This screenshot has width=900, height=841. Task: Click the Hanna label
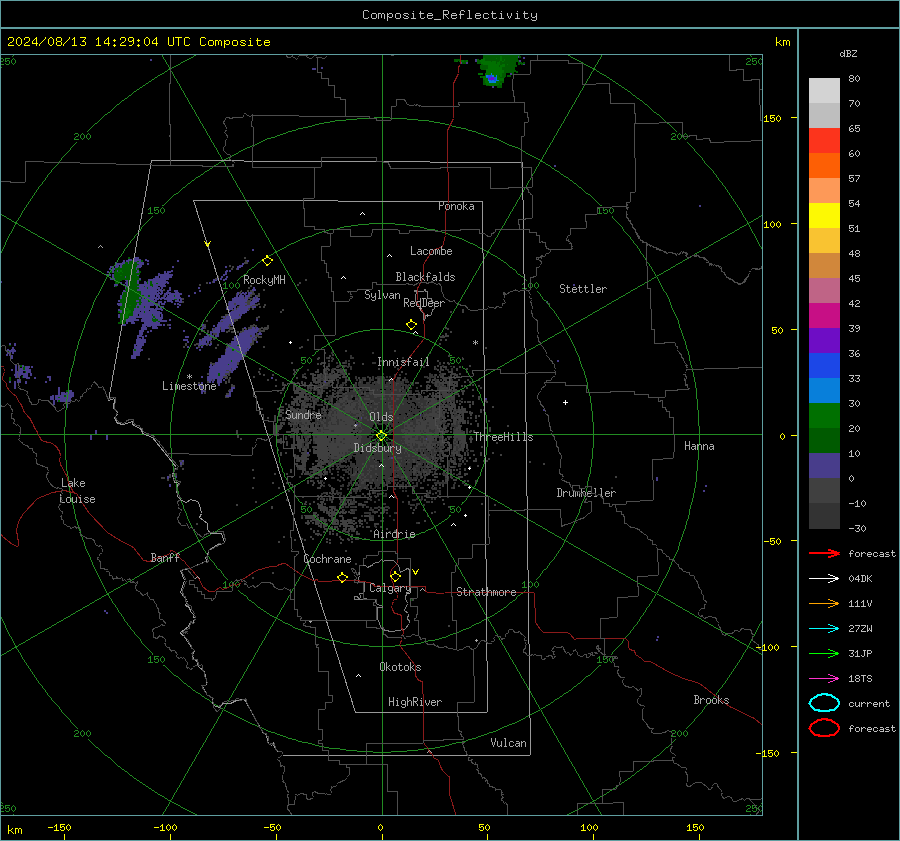click(x=699, y=446)
